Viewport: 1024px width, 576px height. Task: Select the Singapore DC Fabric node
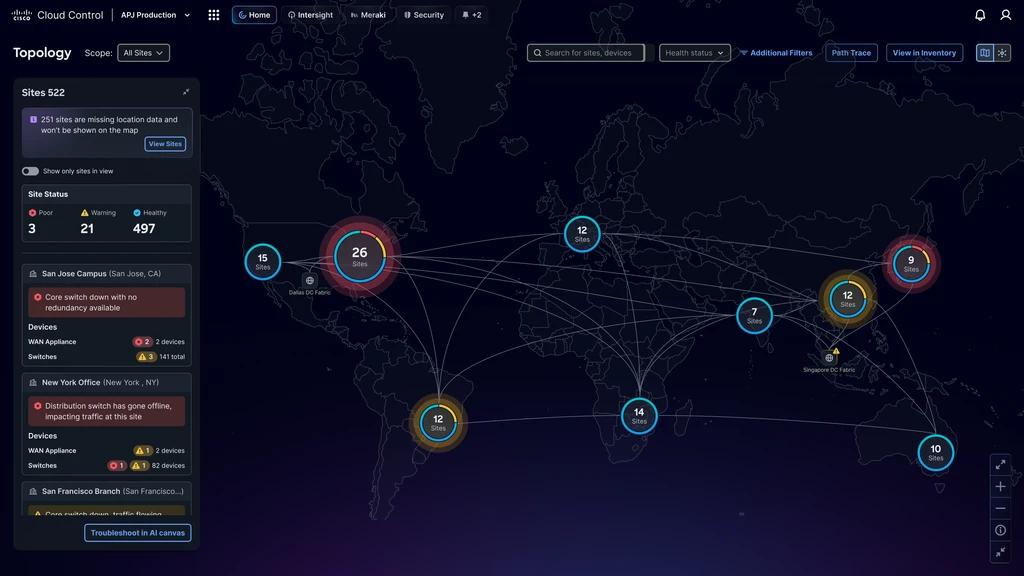click(x=829, y=358)
